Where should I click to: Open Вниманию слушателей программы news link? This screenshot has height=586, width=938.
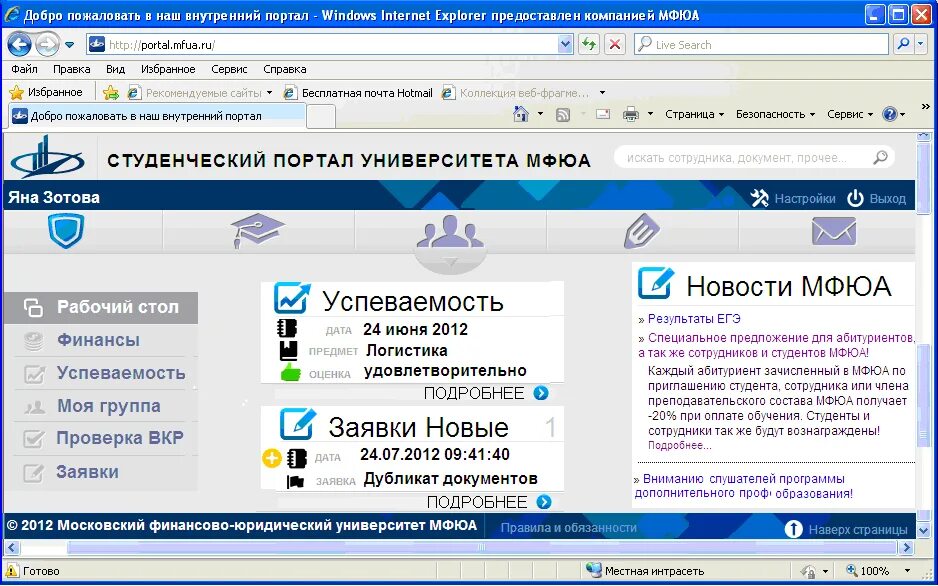tap(743, 487)
